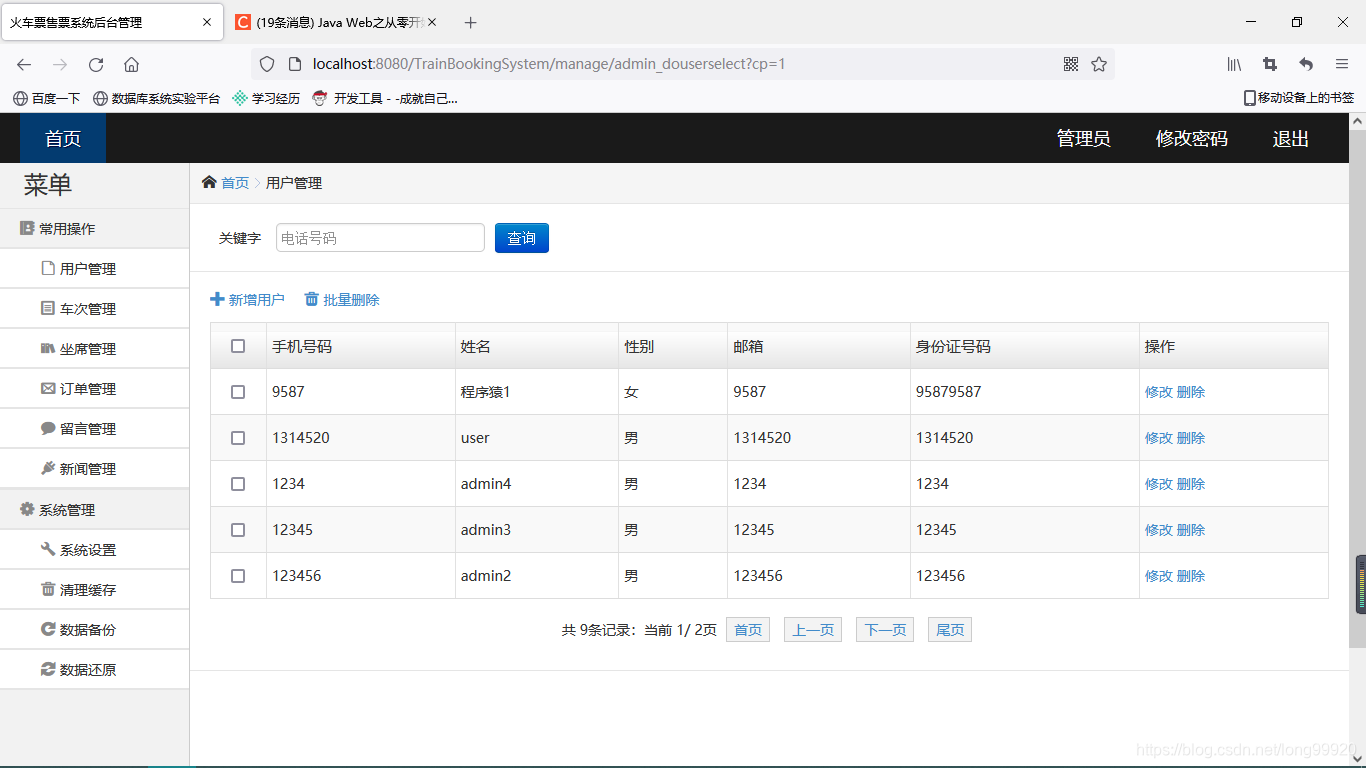Close the 火车票售票系统后台管理 tab
Screen dimensions: 1366x768
[207, 22]
